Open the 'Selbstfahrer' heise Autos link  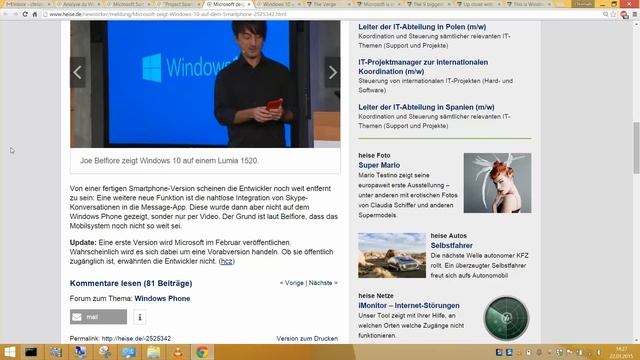(x=451, y=246)
